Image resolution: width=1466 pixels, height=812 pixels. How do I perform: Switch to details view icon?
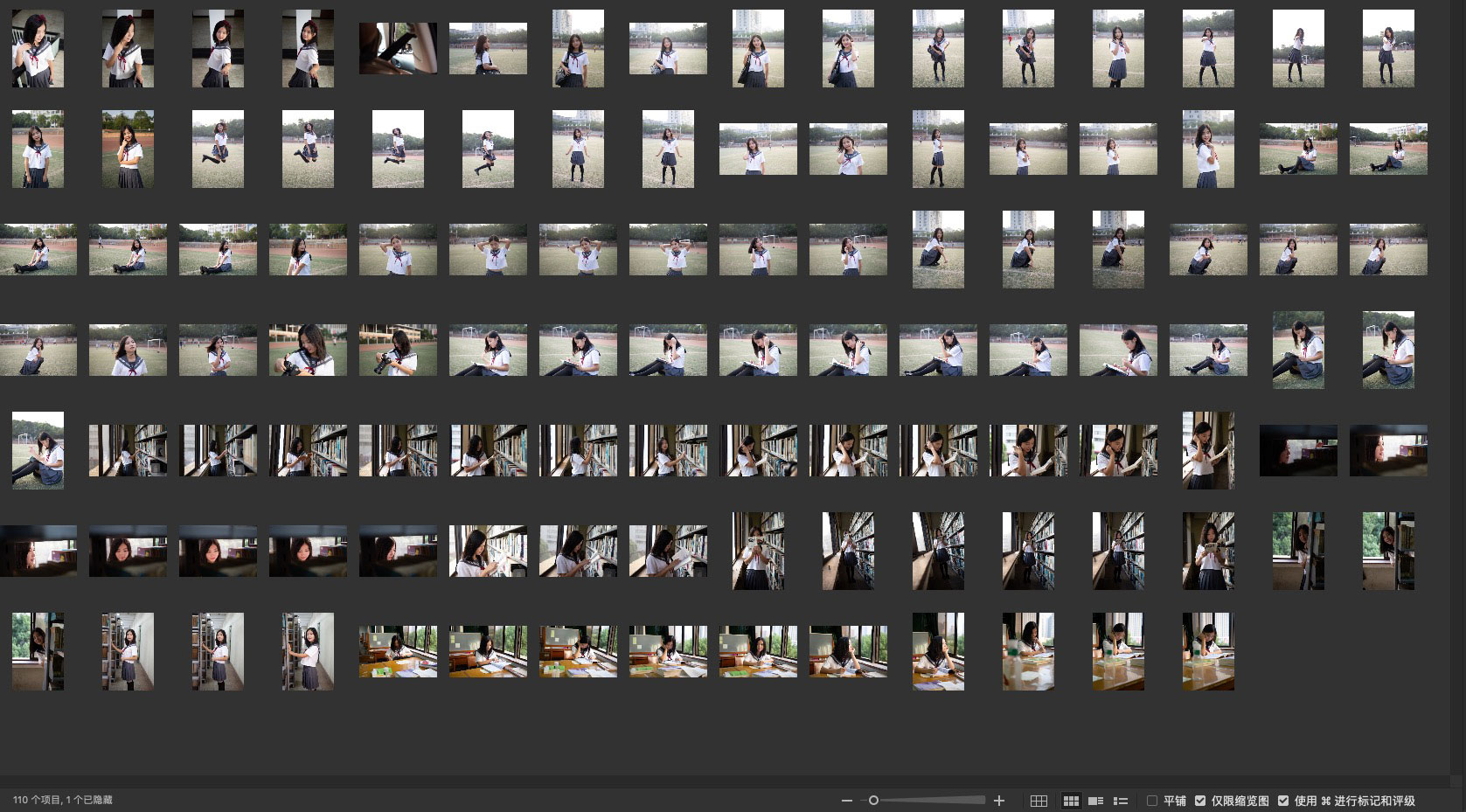tap(1095, 801)
